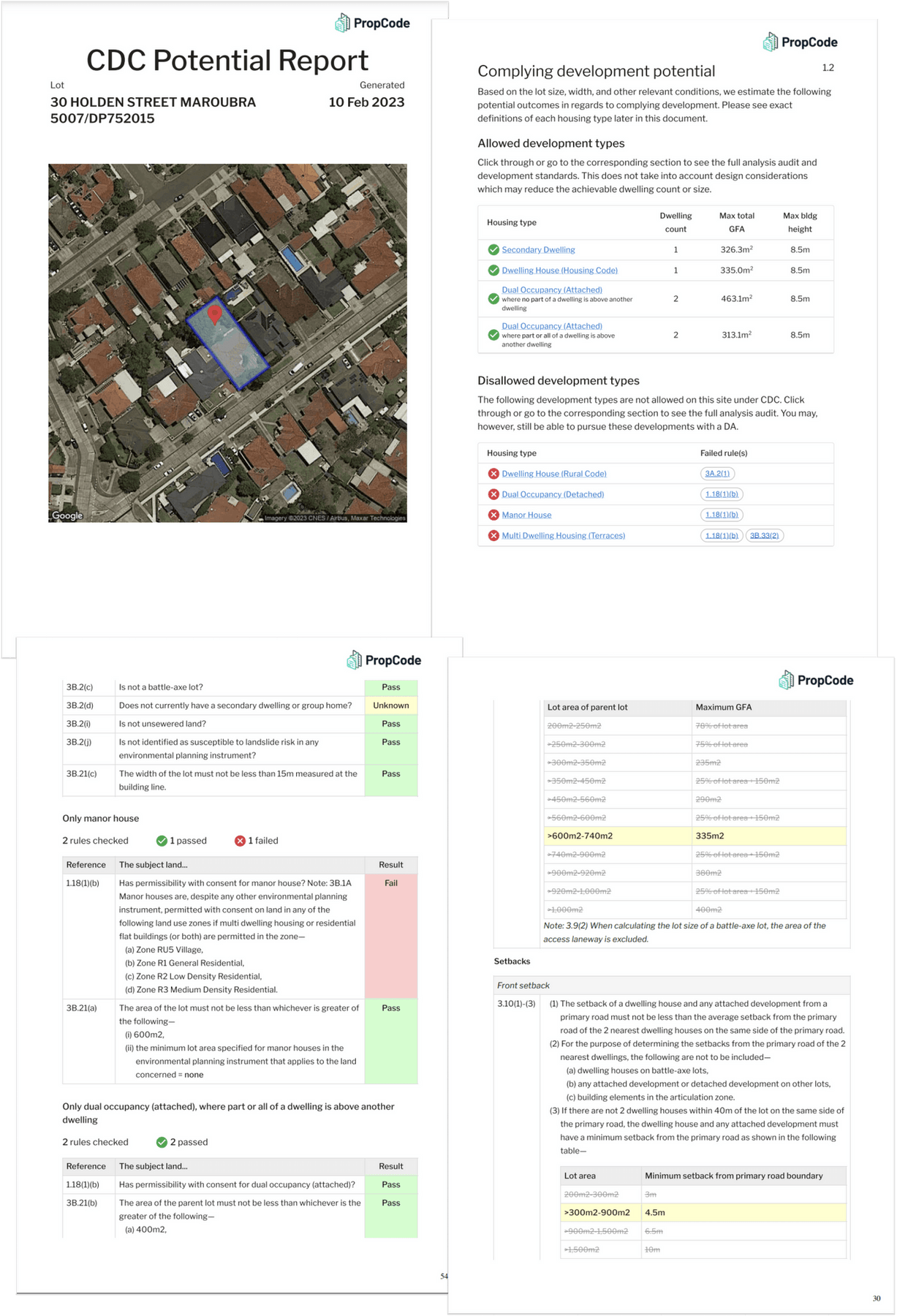Image resolution: width=908 pixels, height=1316 pixels.
Task: Click the Google logo on the map
Action: (67, 515)
